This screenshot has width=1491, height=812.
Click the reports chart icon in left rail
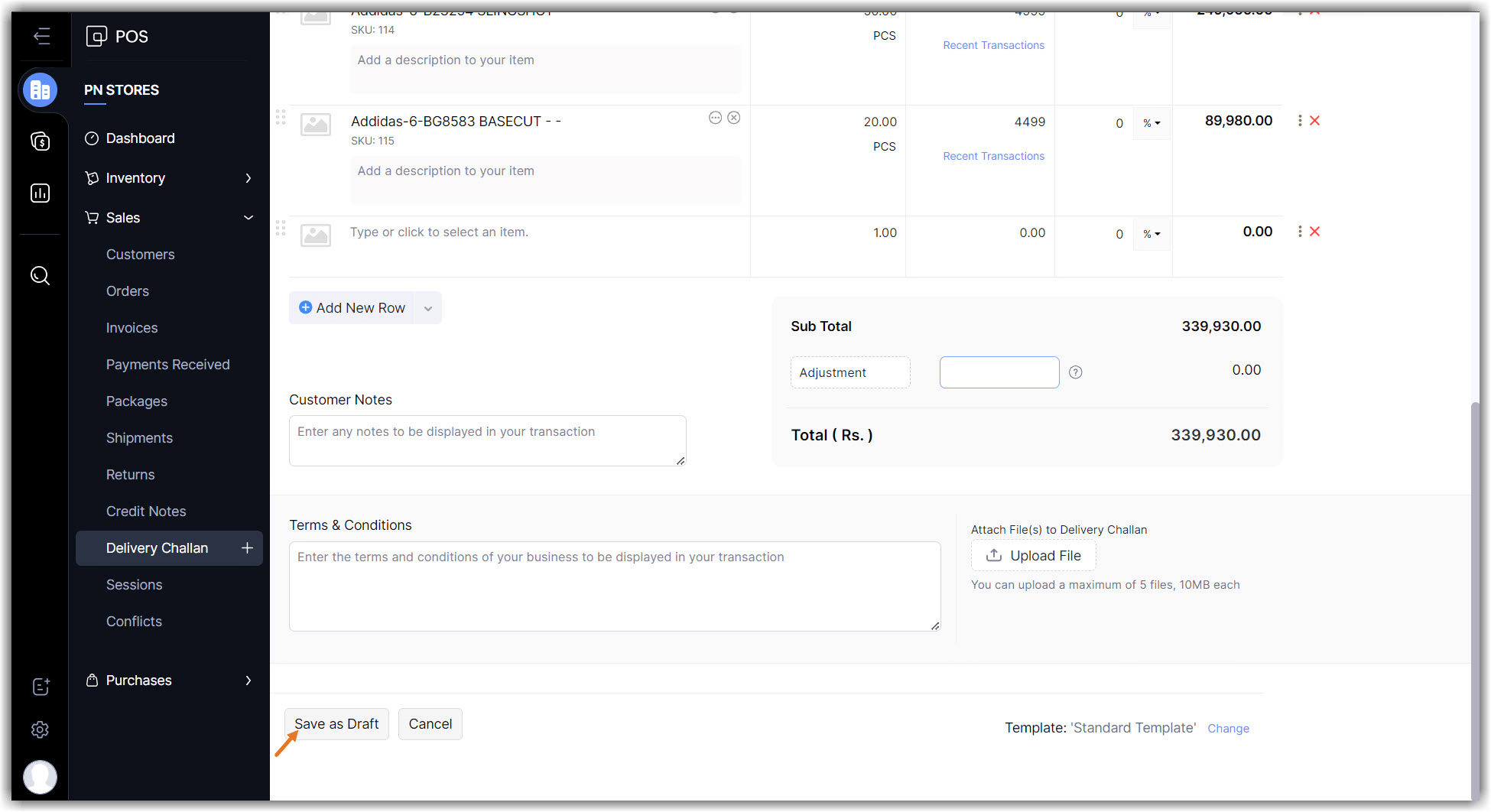[x=40, y=193]
